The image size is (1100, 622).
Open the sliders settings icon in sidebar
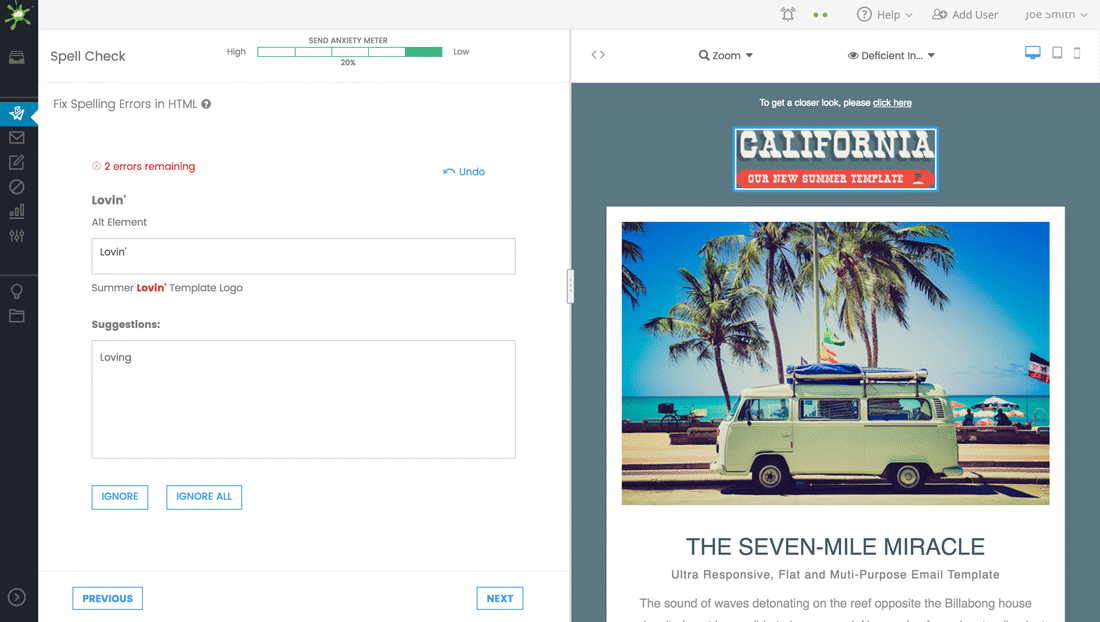click(17, 236)
